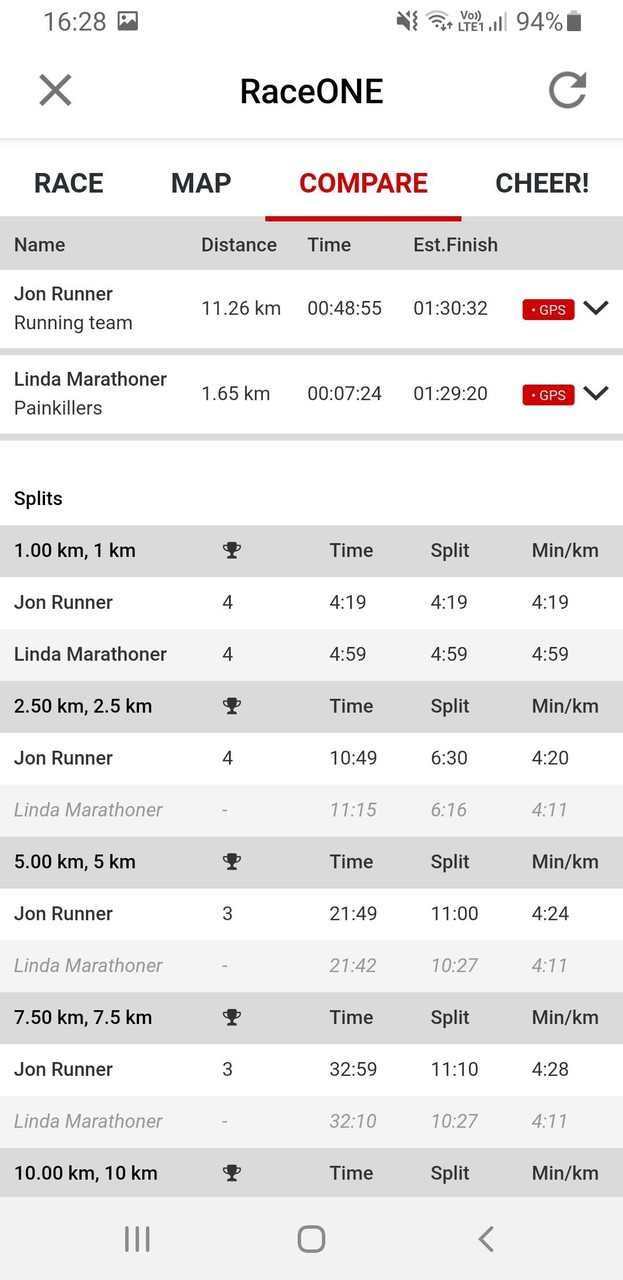The image size is (623, 1280).
Task: Click trophy icon in 10 km split header
Action: 232,1173
